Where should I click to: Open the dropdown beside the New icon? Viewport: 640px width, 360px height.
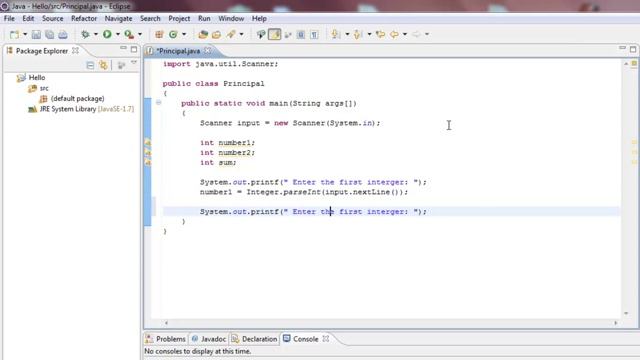tap(25, 35)
